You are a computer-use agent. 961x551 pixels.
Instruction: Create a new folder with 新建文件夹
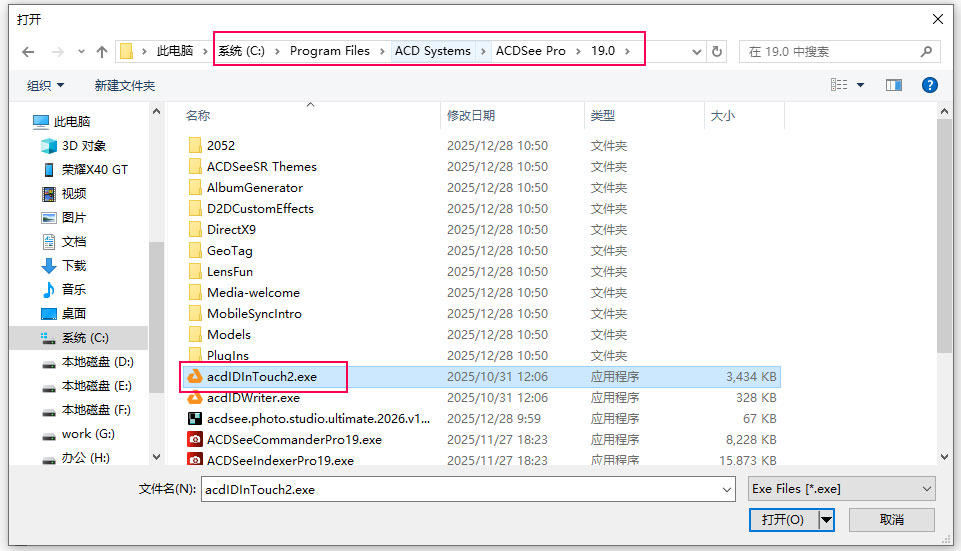pyautogui.click(x=125, y=85)
